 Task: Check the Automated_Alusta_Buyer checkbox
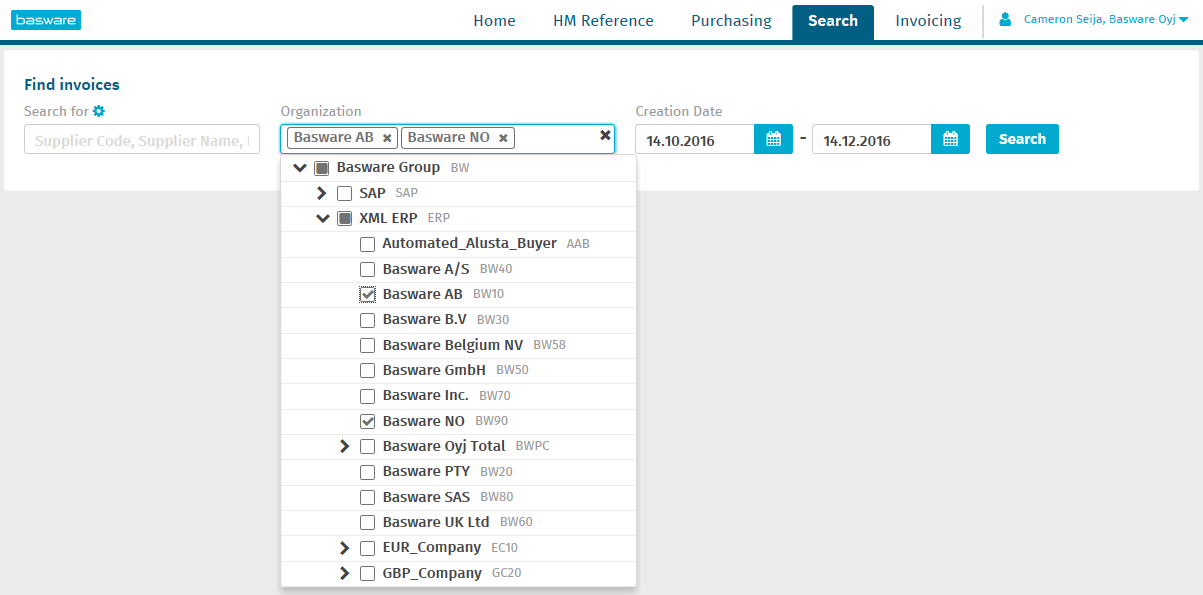click(367, 244)
